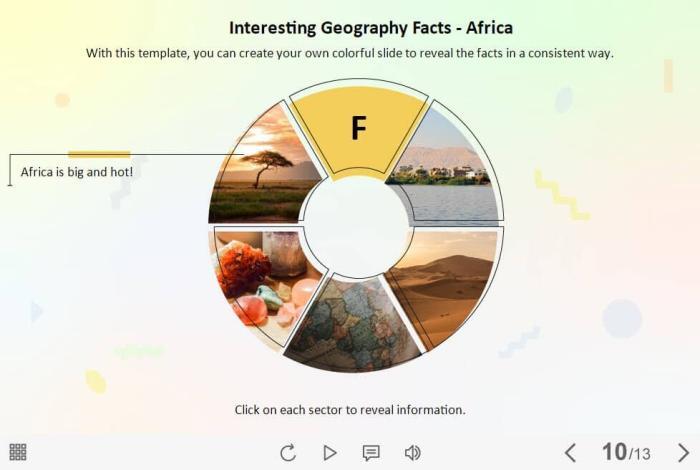Click the 'Click on each sector' instruction text
Image resolution: width=700 pixels, height=470 pixels.
[350, 409]
